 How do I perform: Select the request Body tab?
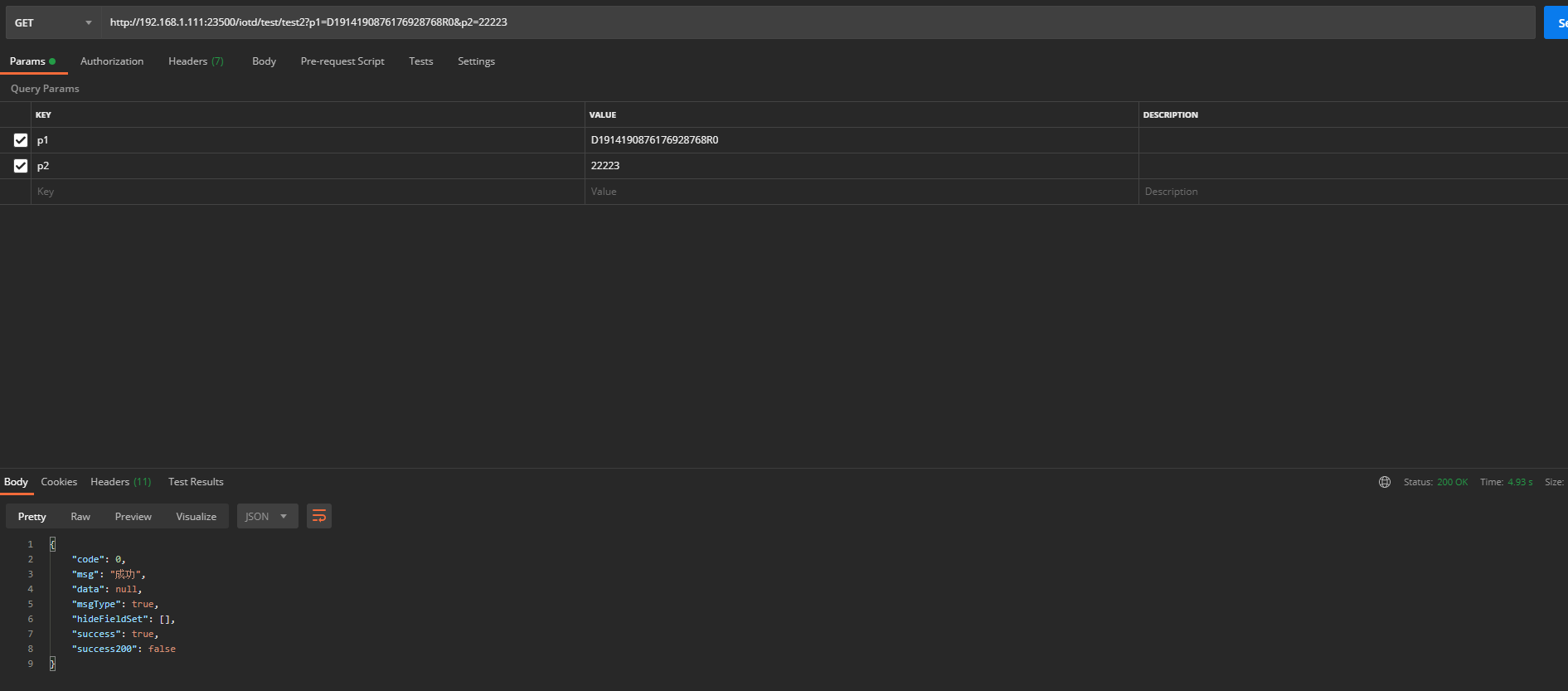click(264, 61)
